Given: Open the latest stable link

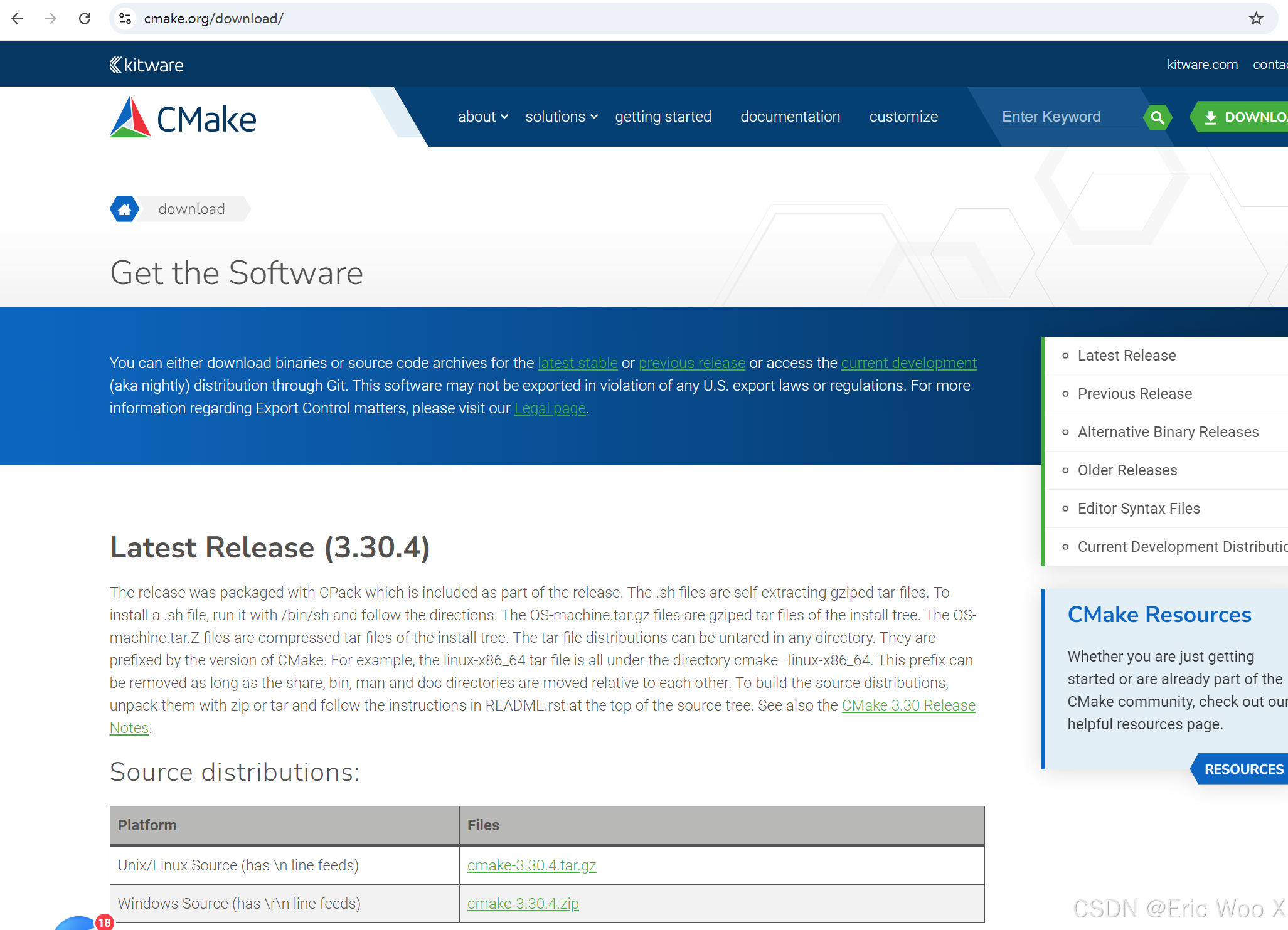Looking at the screenshot, I should (577, 363).
